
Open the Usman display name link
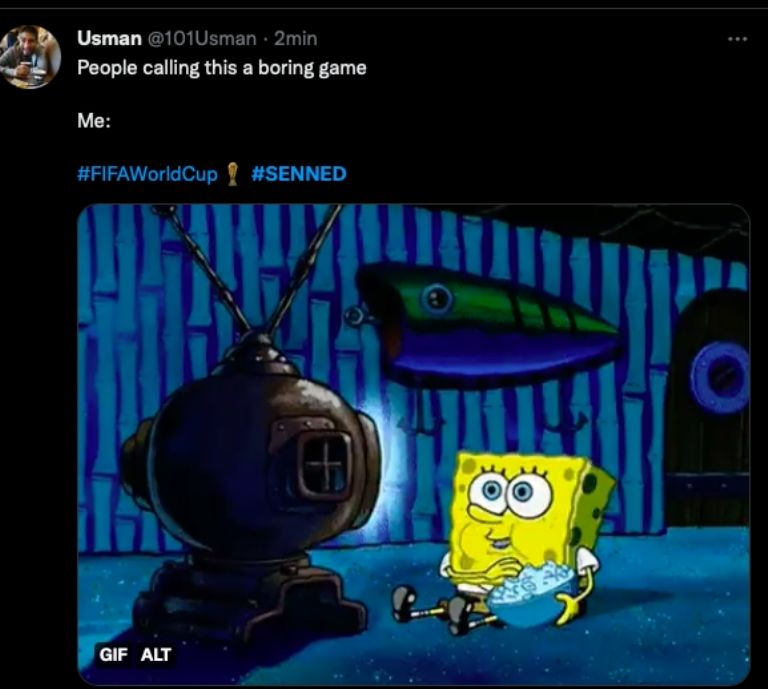click(x=109, y=38)
